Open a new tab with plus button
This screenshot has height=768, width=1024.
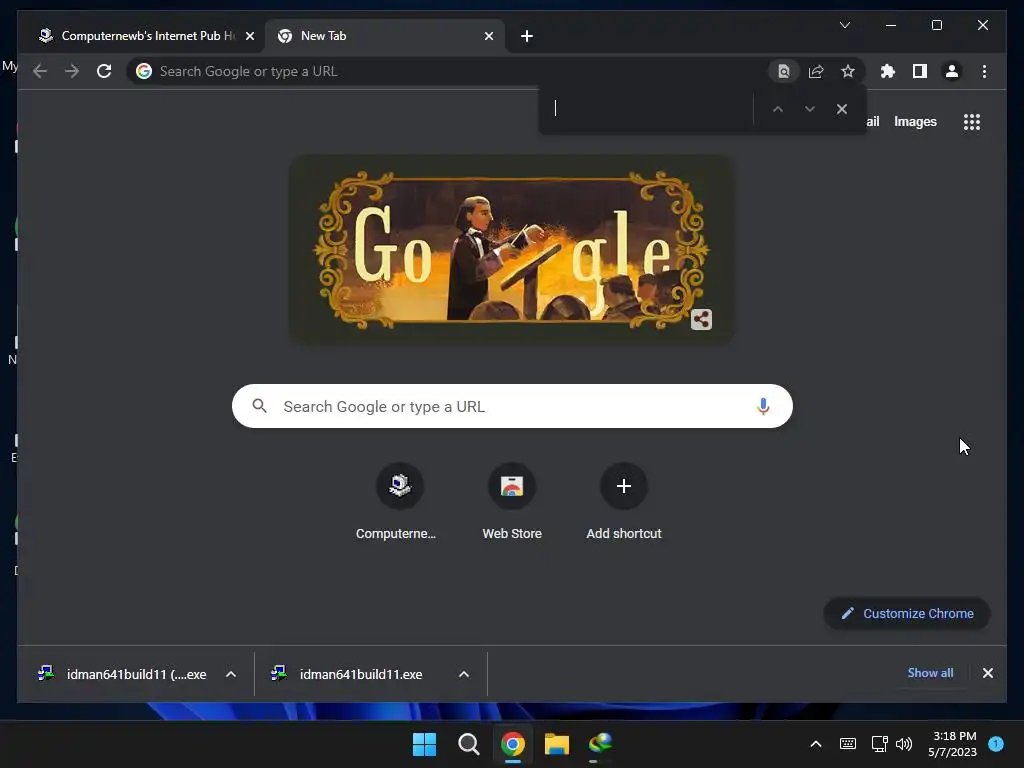click(527, 36)
